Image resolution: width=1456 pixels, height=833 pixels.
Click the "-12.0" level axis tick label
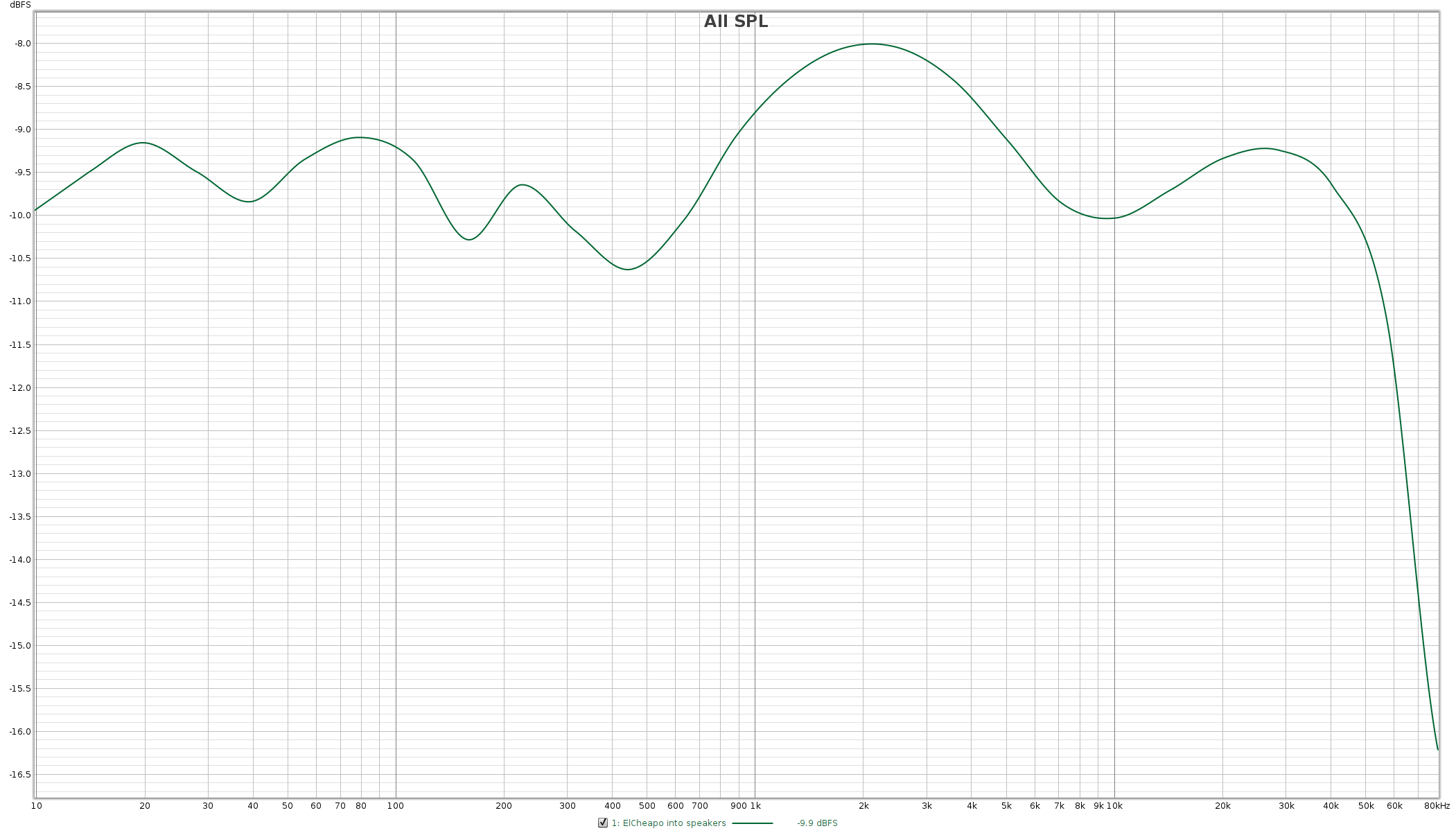(20, 387)
